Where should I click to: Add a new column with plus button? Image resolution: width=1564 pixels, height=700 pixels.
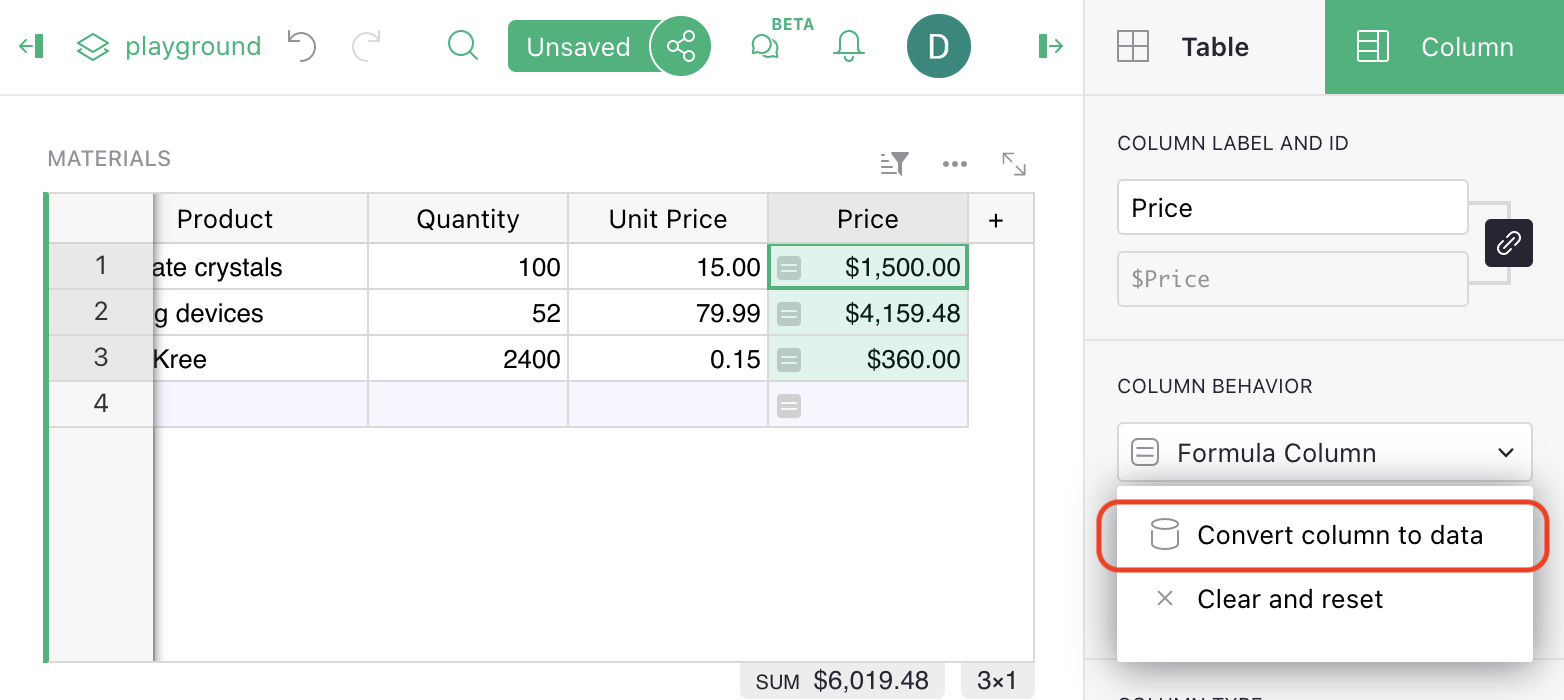[x=995, y=220]
